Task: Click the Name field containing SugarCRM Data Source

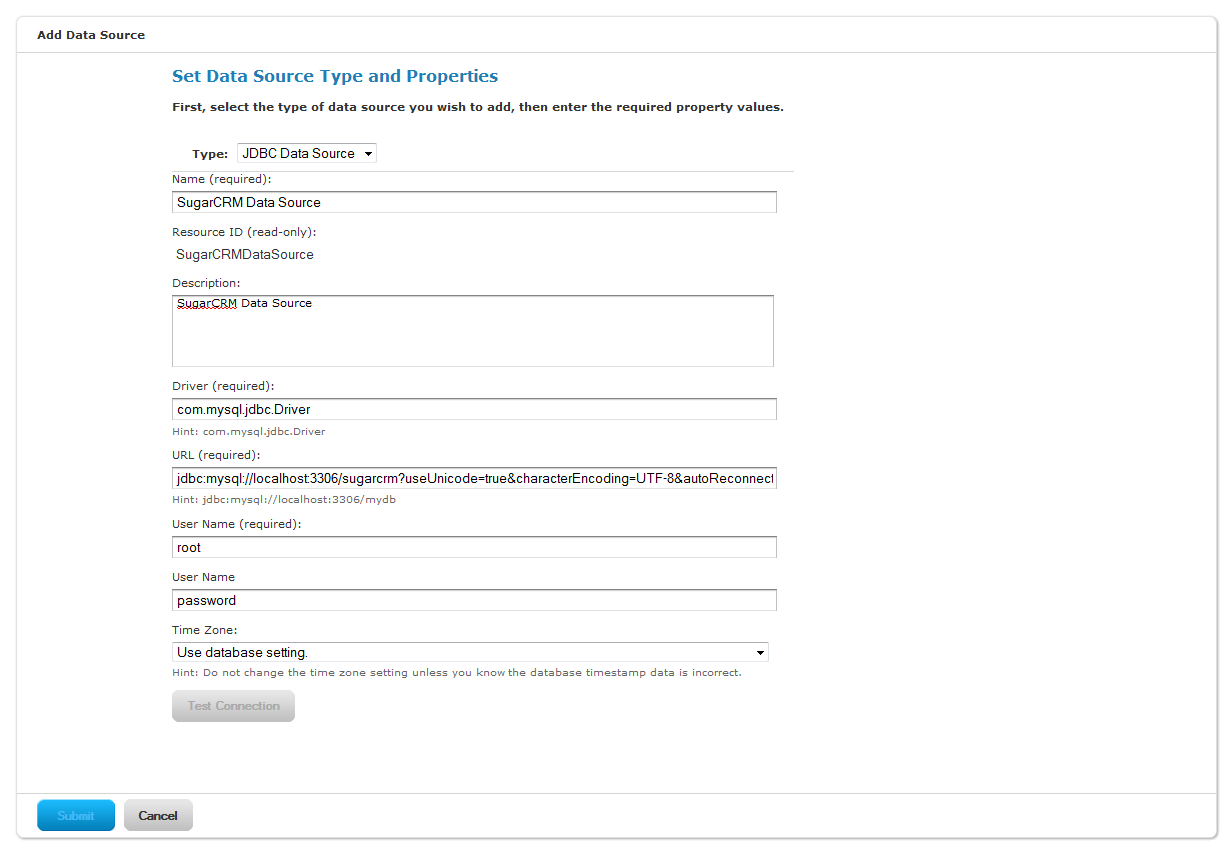Action: [x=474, y=202]
